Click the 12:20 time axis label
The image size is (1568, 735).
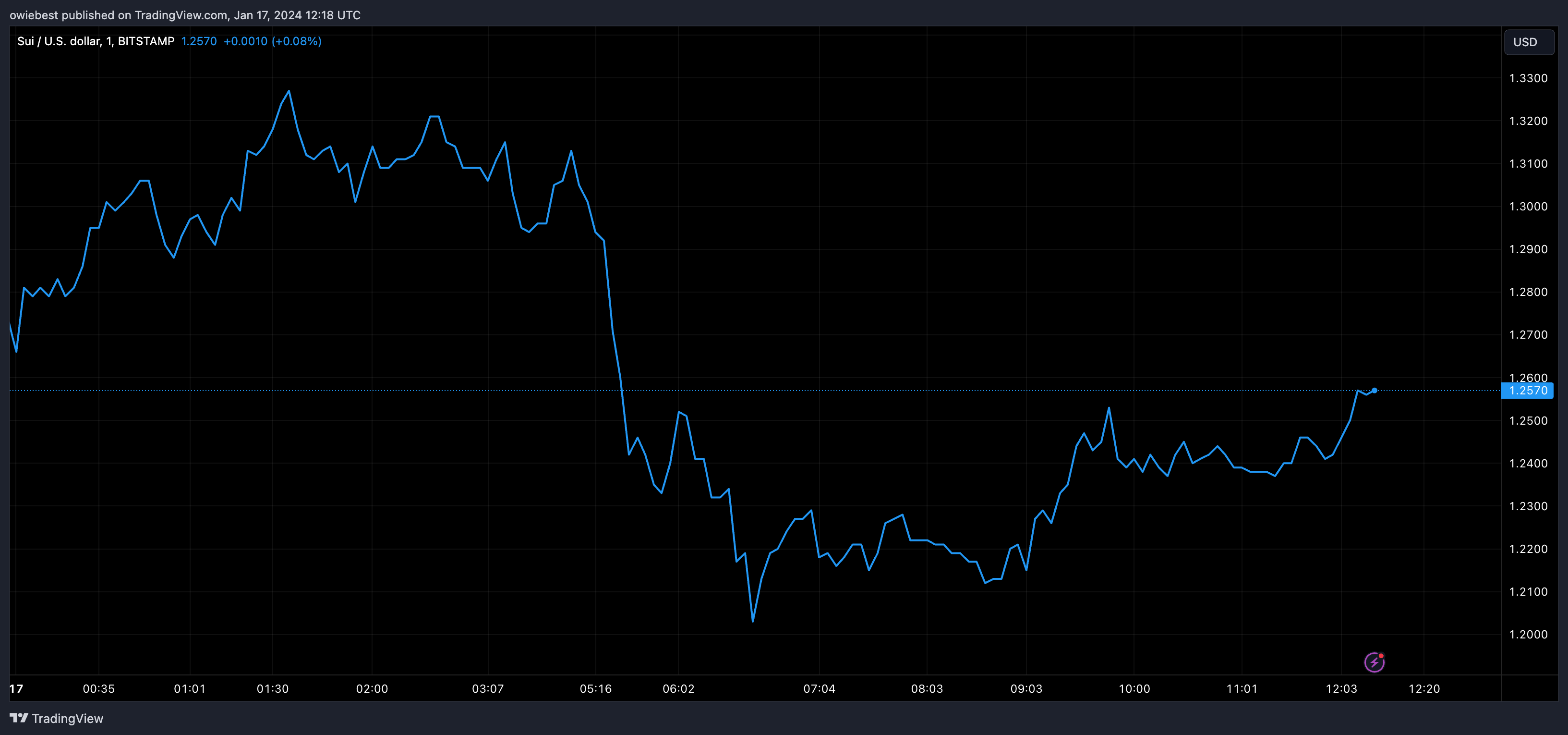click(x=1424, y=689)
